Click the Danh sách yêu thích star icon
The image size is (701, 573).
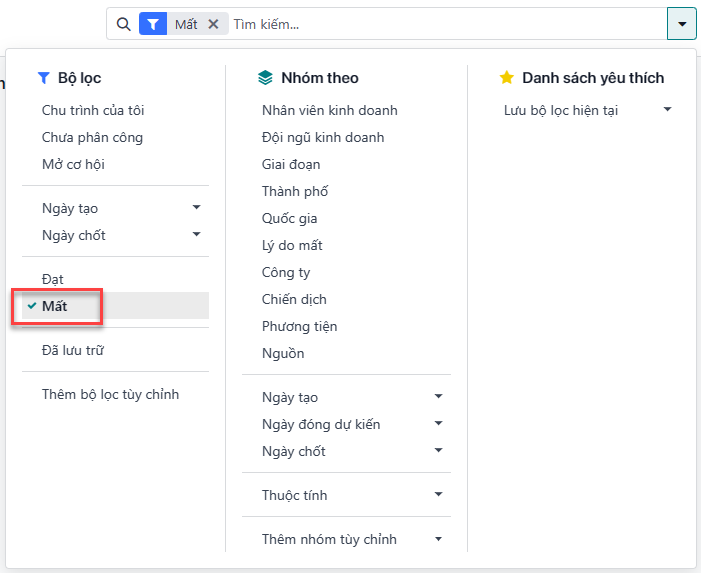[x=507, y=77]
